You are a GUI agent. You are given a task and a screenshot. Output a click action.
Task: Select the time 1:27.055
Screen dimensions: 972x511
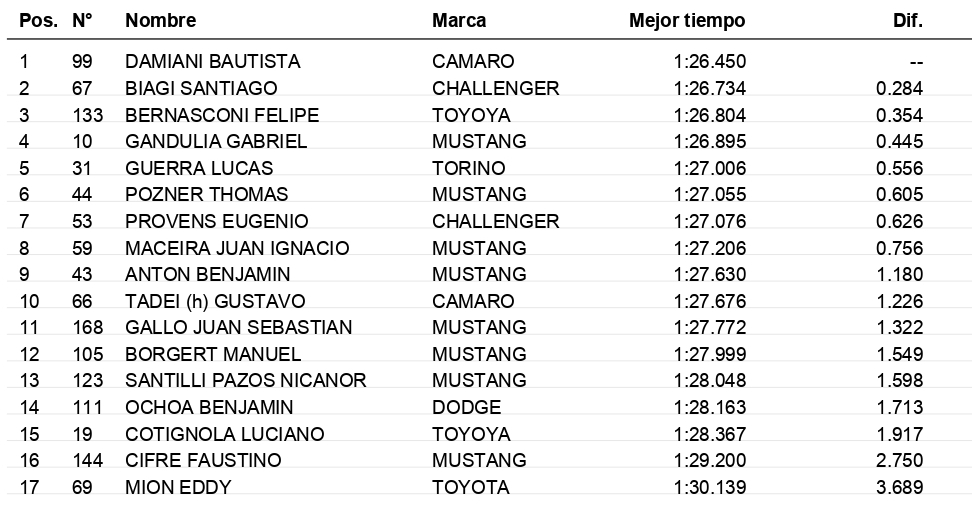(710, 195)
